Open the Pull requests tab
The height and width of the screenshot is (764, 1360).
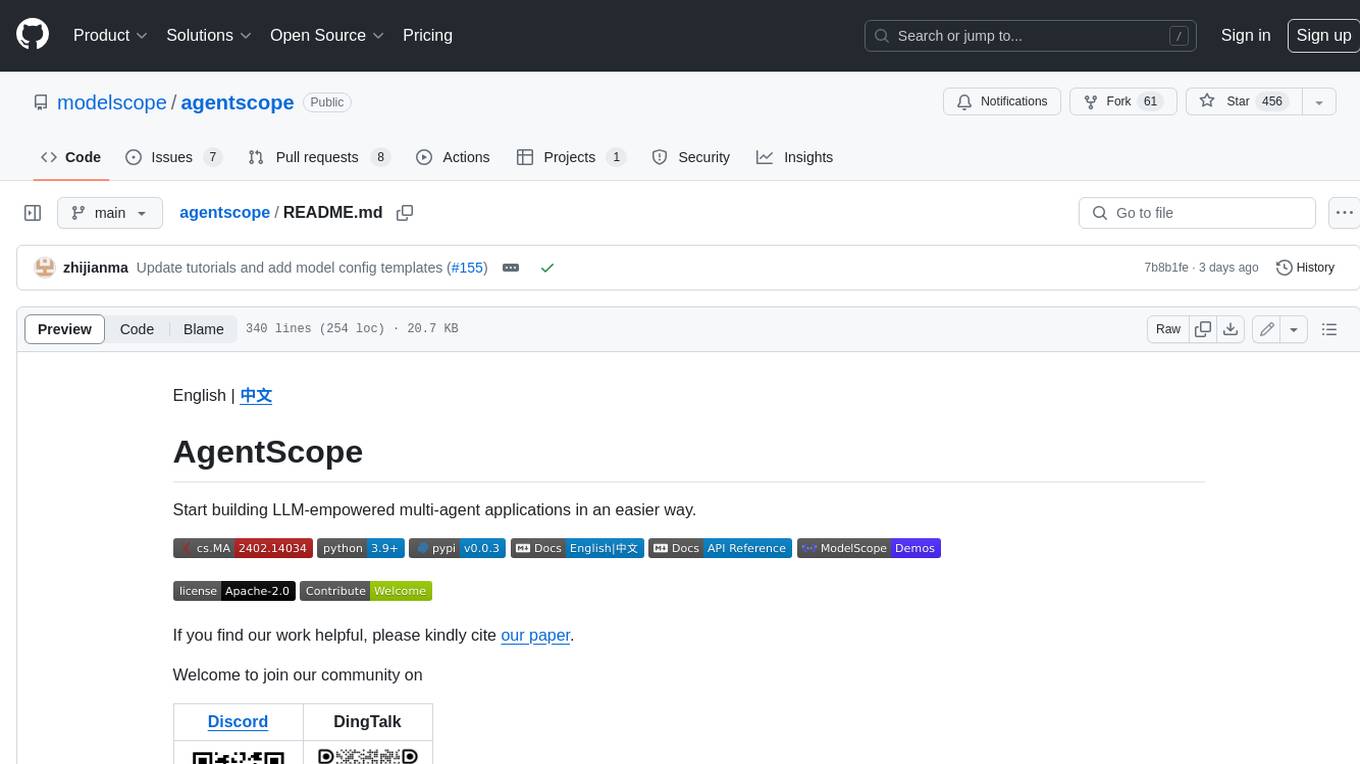tap(319, 157)
